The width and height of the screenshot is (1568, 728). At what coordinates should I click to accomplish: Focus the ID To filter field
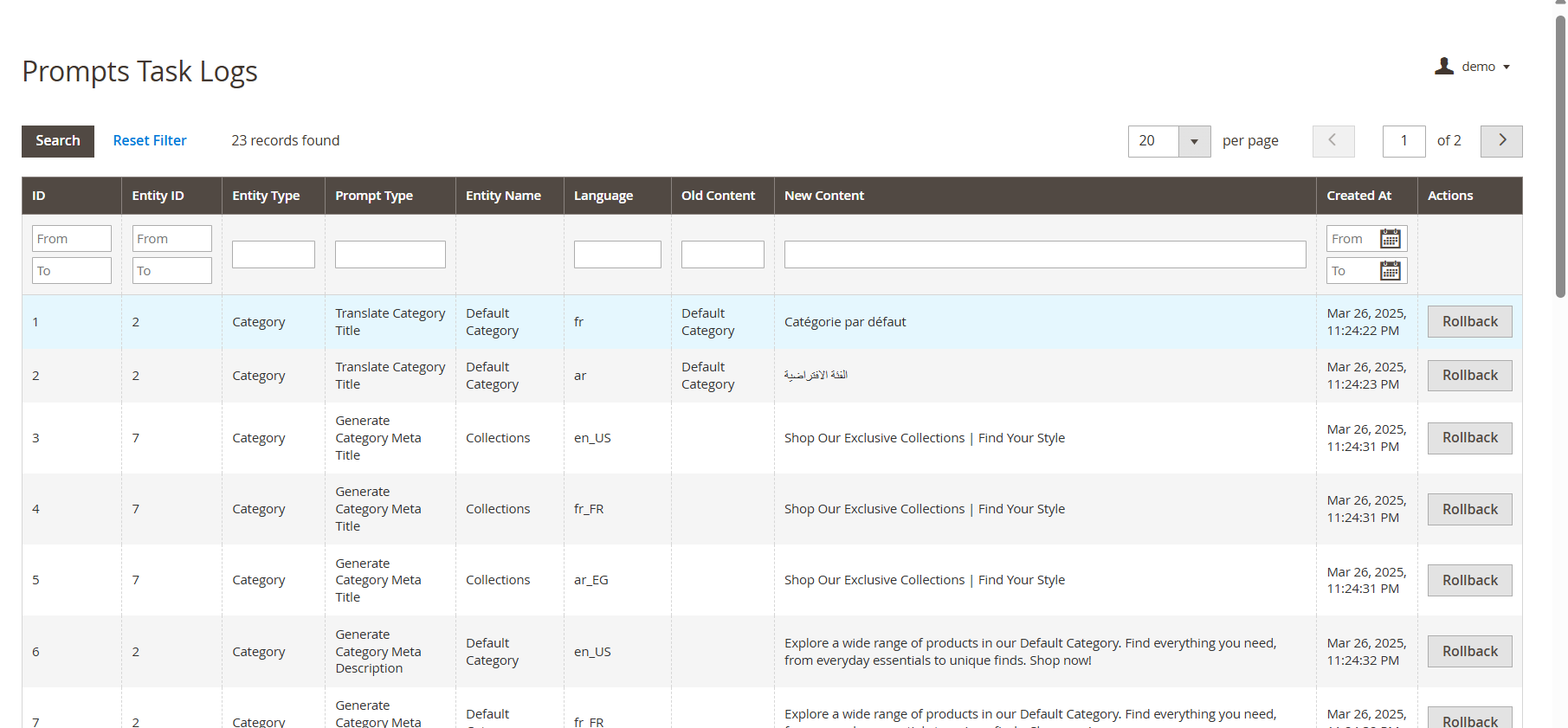click(72, 271)
